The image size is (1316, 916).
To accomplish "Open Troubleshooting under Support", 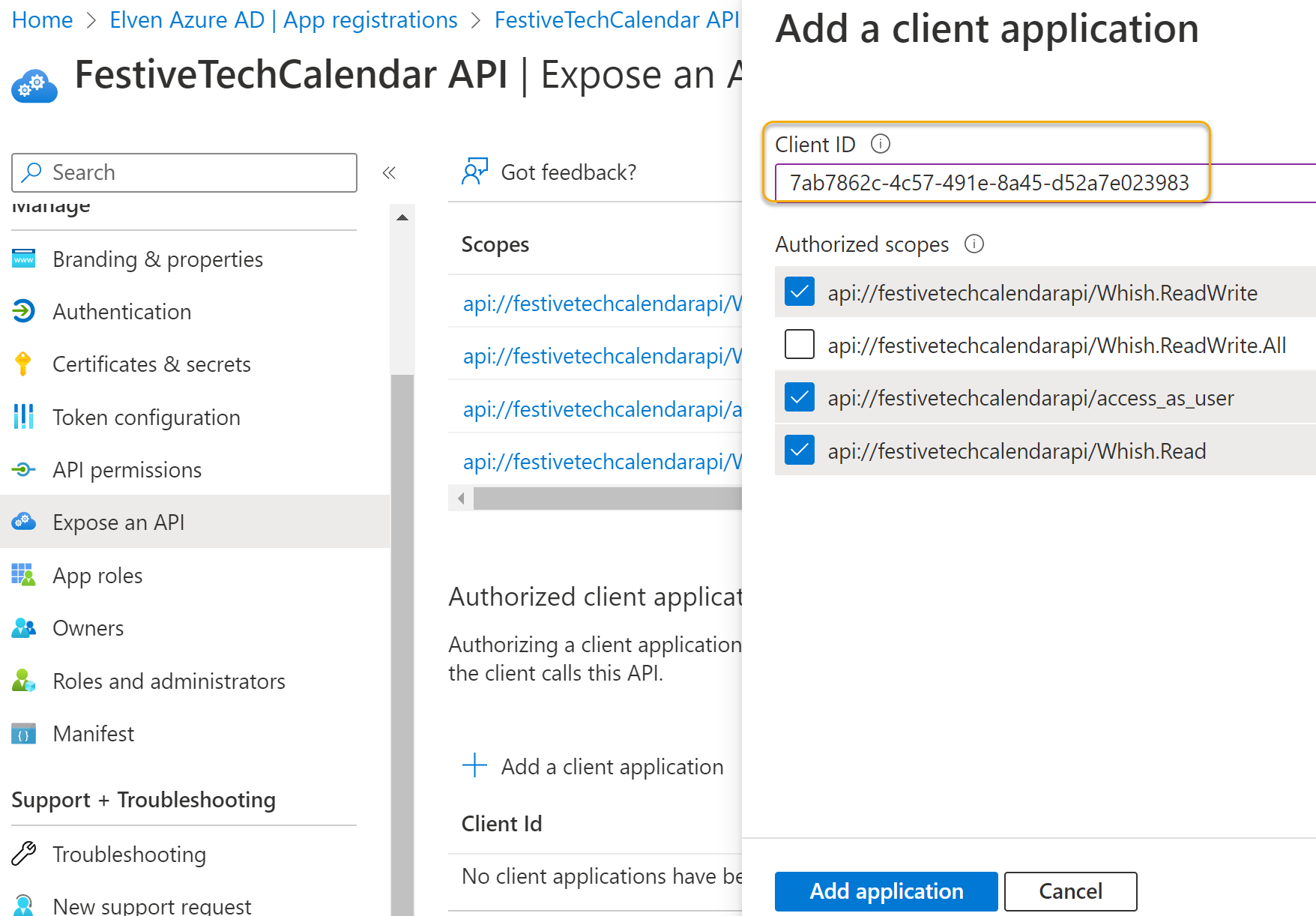I will click(195, 854).
